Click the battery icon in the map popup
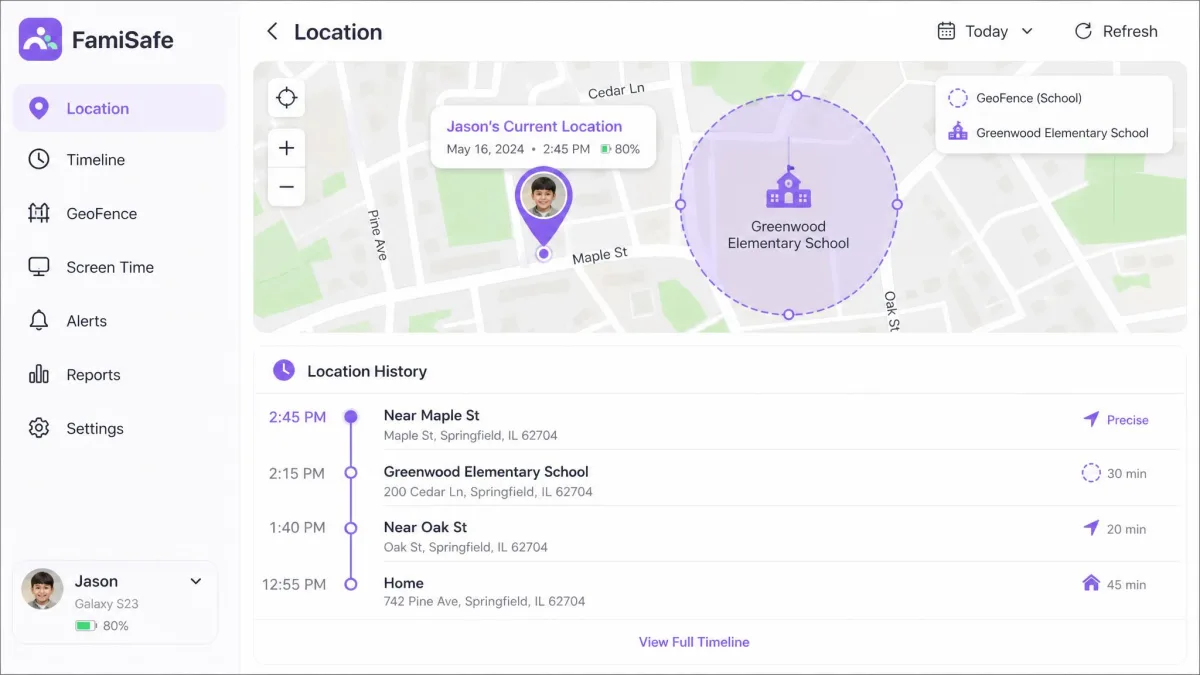 pos(606,149)
